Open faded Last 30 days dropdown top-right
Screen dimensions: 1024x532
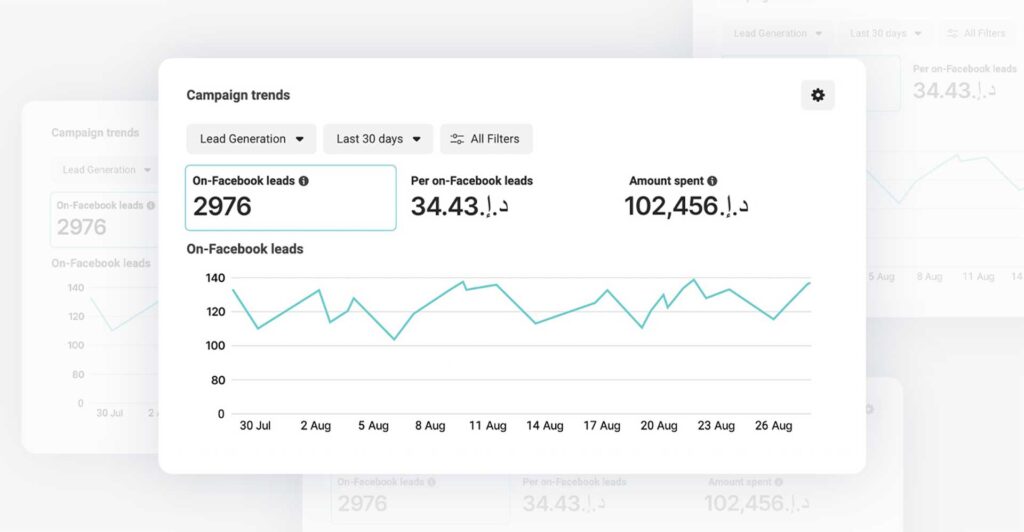(885, 33)
